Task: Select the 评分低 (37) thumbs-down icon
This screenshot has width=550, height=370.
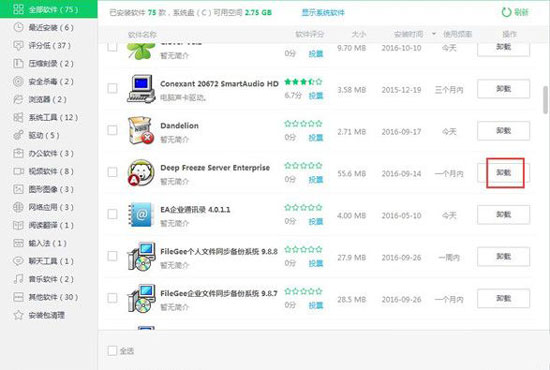Action: [x=18, y=45]
